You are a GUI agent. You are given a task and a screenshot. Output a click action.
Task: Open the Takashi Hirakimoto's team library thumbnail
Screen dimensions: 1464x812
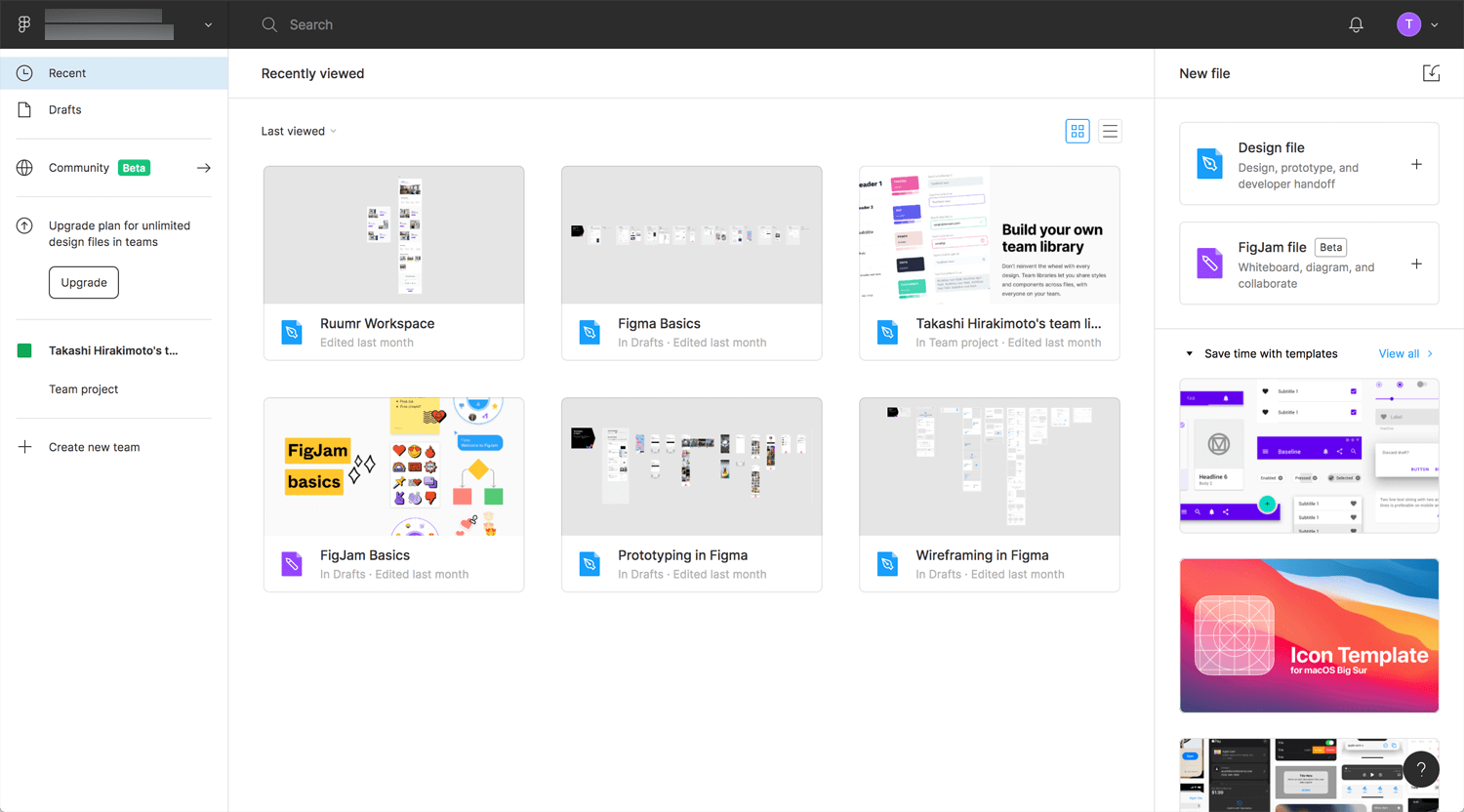[x=989, y=235]
